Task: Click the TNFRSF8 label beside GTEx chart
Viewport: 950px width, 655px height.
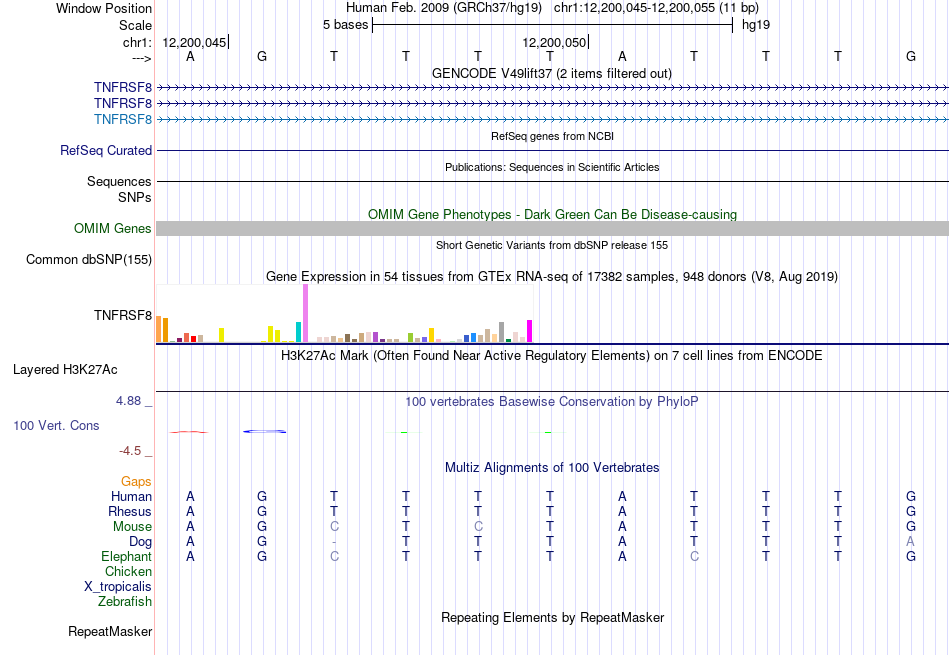Action: click(x=122, y=315)
